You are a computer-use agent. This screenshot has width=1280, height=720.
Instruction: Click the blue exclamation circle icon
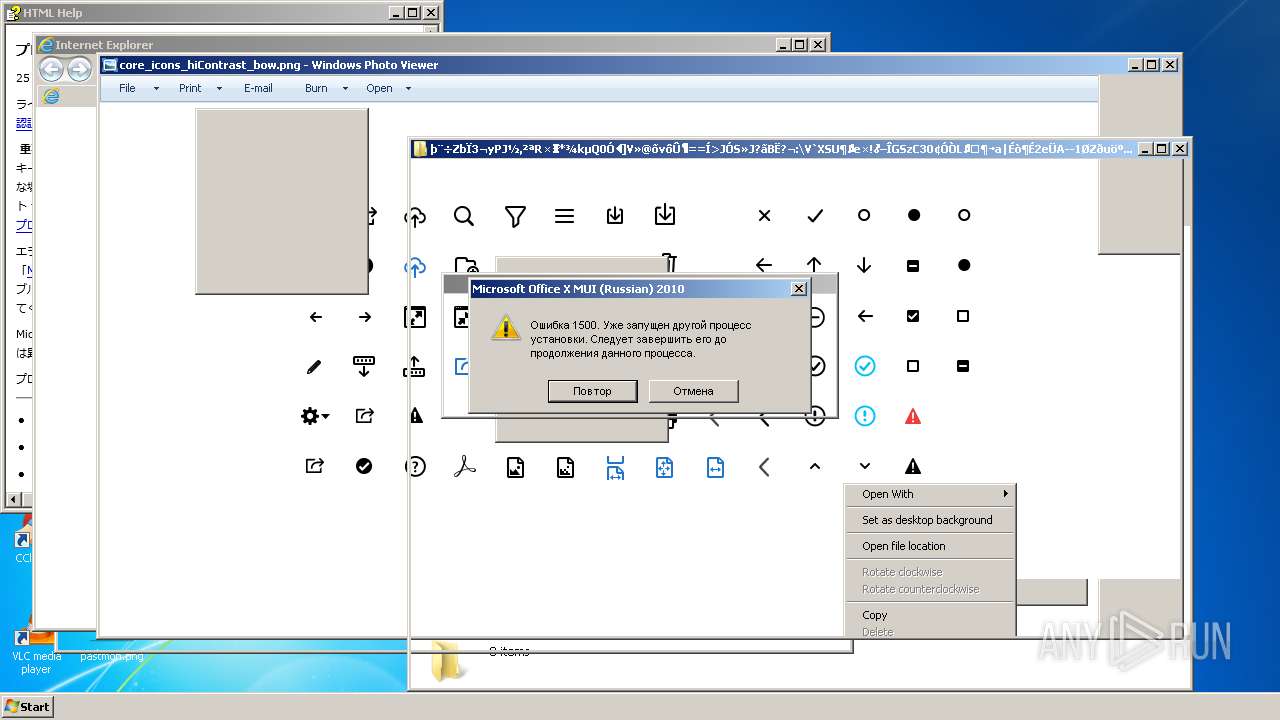(x=864, y=416)
